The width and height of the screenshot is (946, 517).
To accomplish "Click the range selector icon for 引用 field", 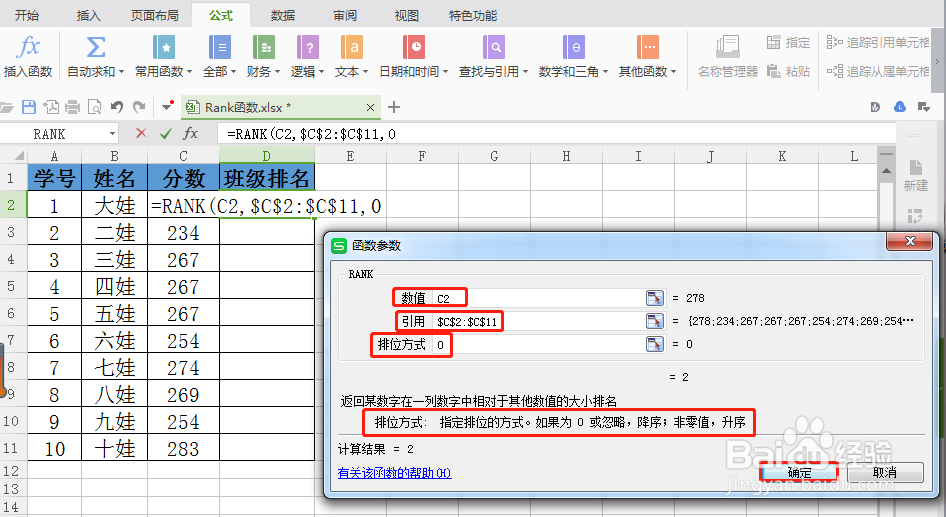I will (655, 321).
